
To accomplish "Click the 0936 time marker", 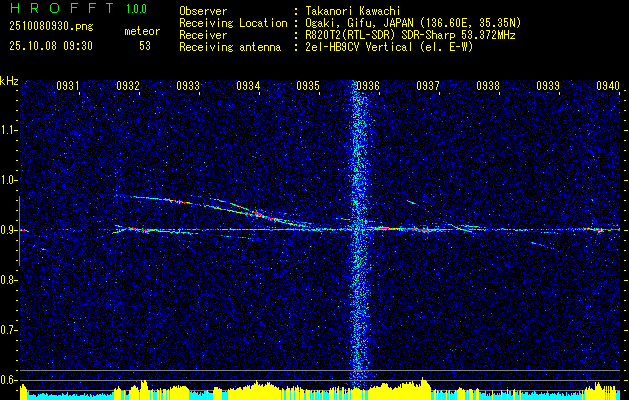I will 368,85.
